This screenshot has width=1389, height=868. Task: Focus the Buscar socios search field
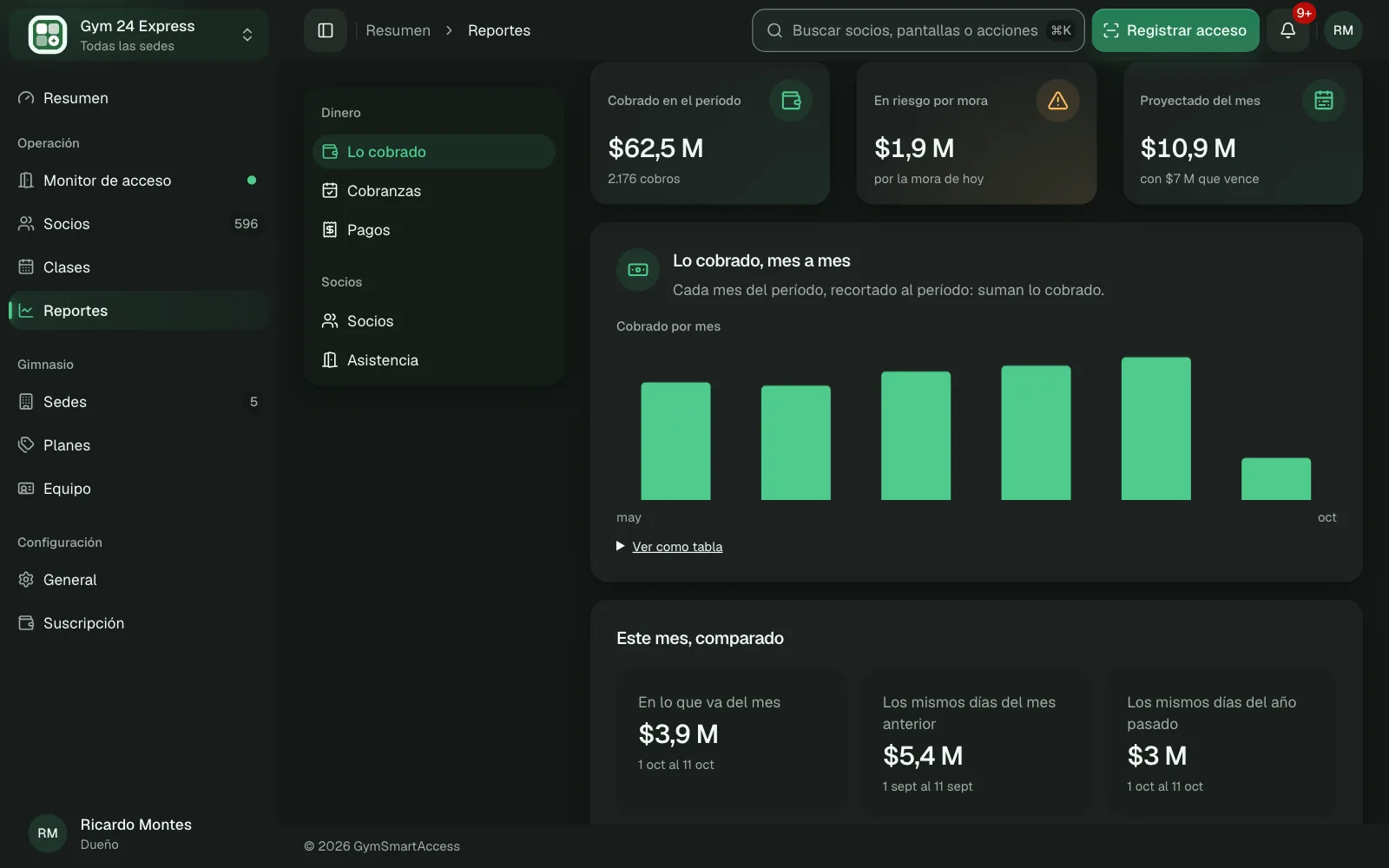[918, 30]
